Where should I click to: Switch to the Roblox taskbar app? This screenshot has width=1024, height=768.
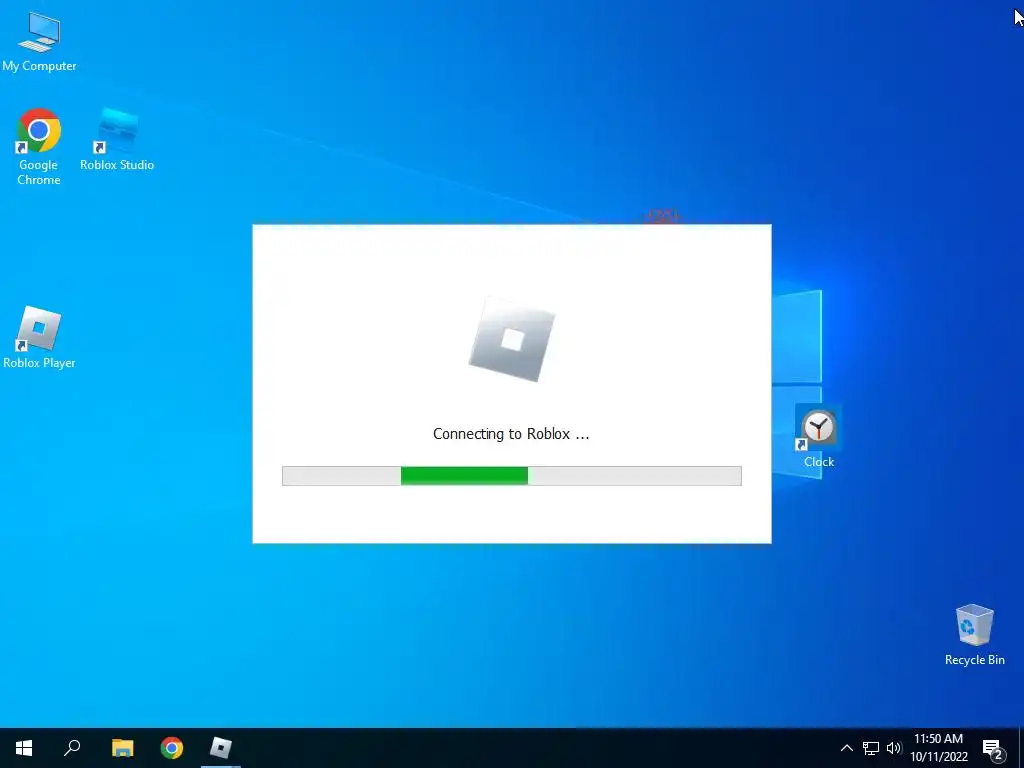pos(221,748)
